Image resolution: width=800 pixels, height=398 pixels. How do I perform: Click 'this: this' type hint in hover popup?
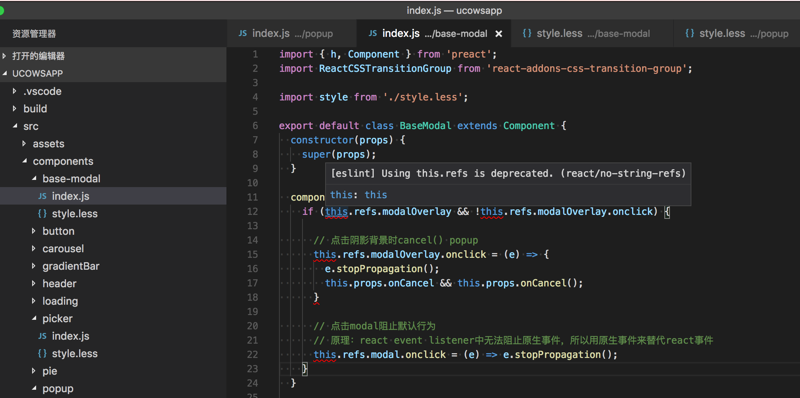[x=358, y=194]
